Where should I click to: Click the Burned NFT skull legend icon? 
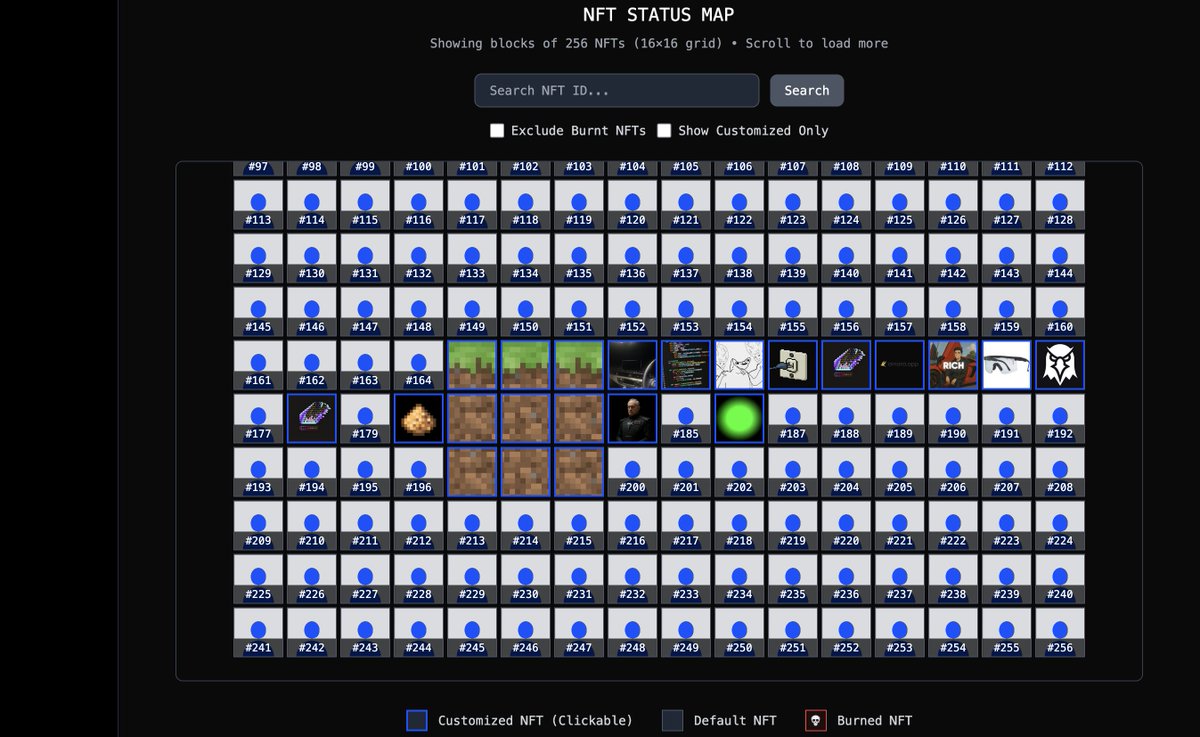(816, 720)
